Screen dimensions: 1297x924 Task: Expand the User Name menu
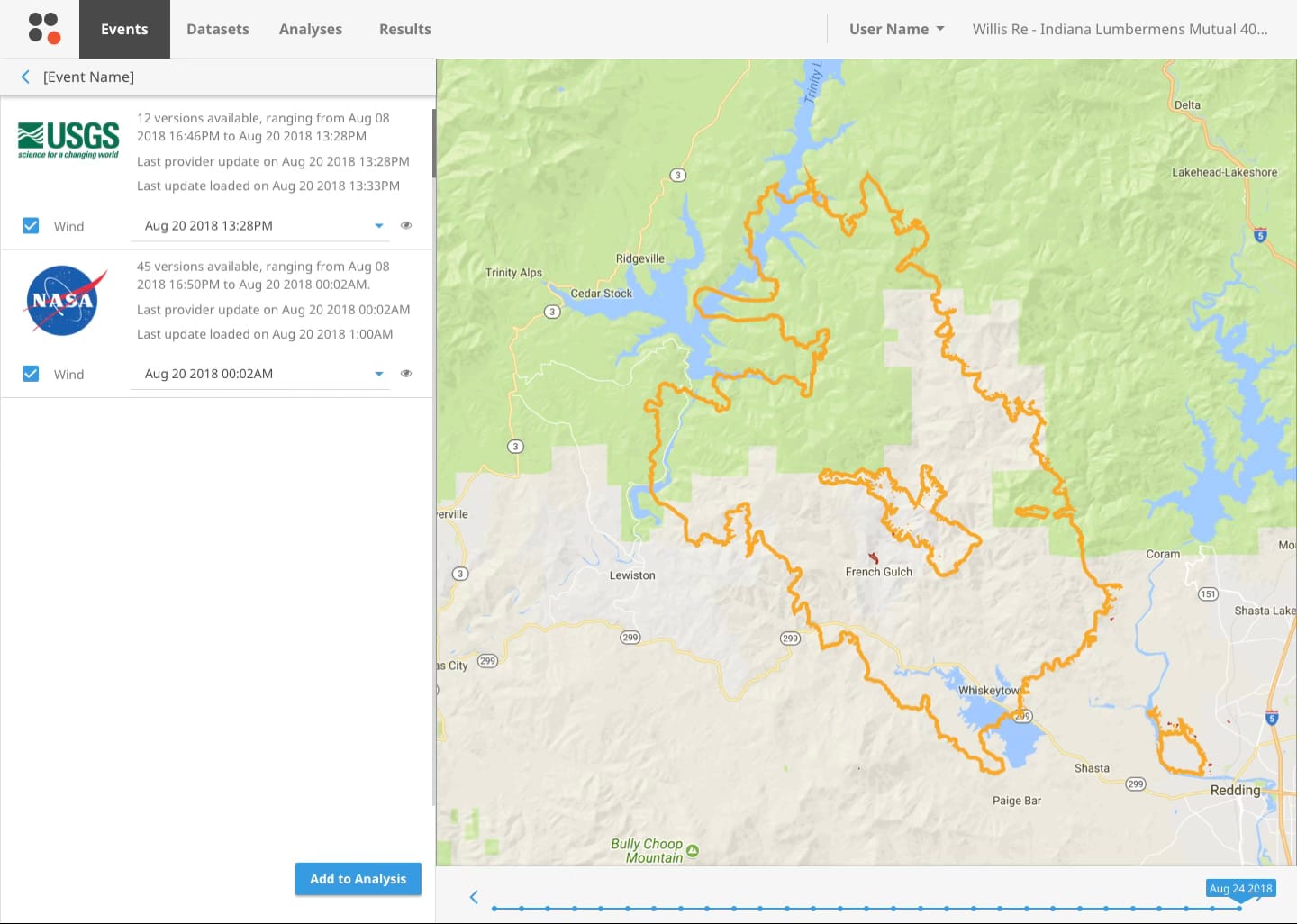(x=896, y=29)
